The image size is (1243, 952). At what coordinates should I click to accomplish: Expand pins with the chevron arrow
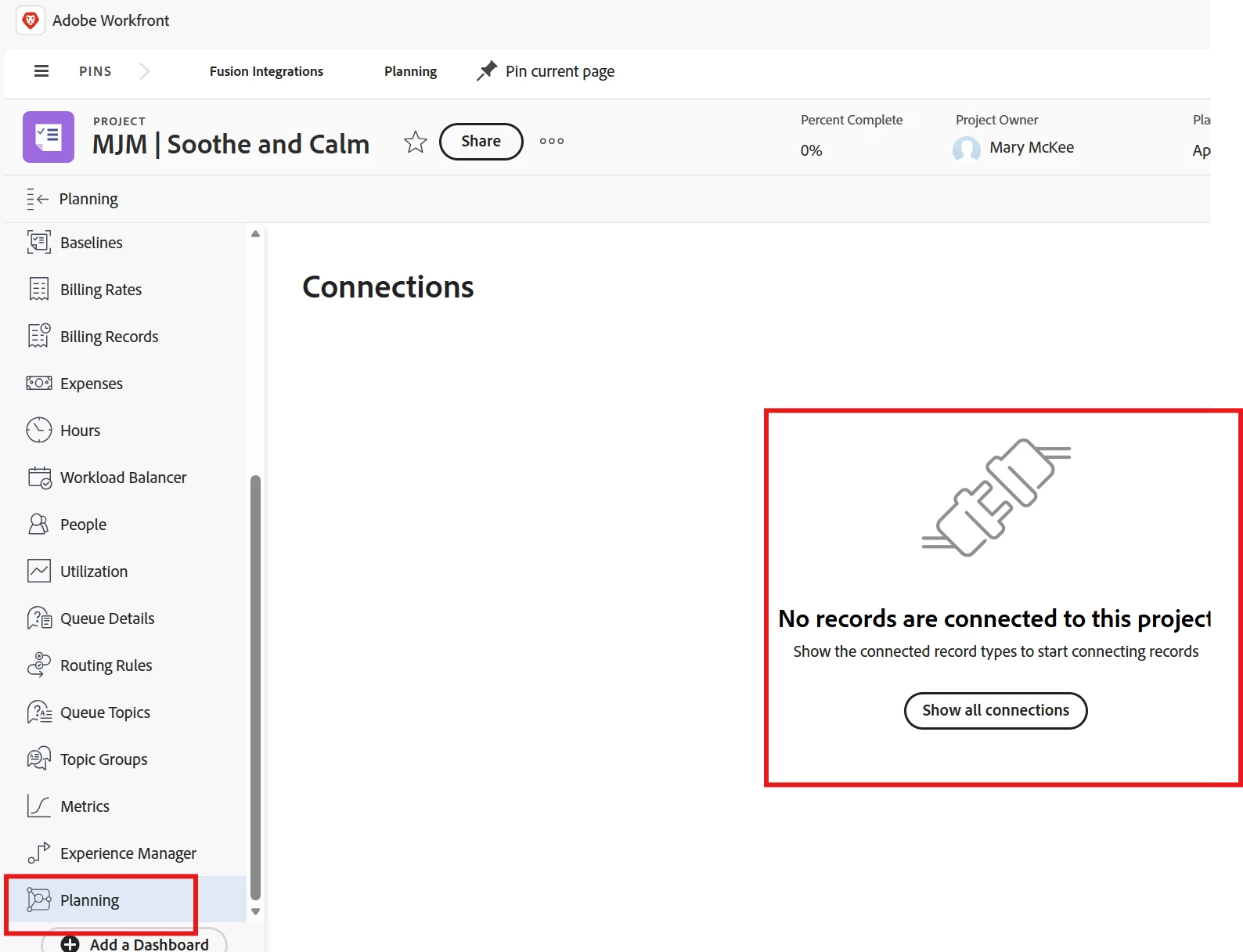144,71
